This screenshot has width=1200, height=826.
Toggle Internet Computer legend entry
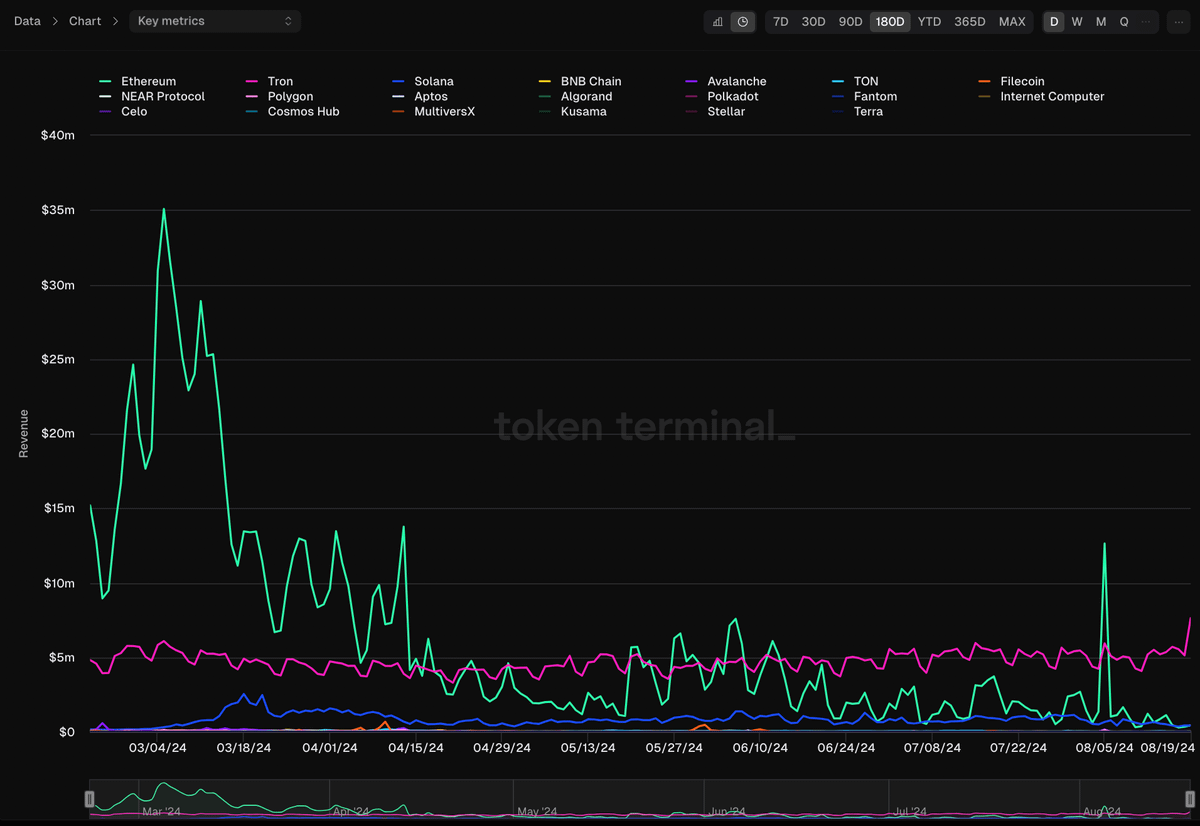pos(1041,96)
